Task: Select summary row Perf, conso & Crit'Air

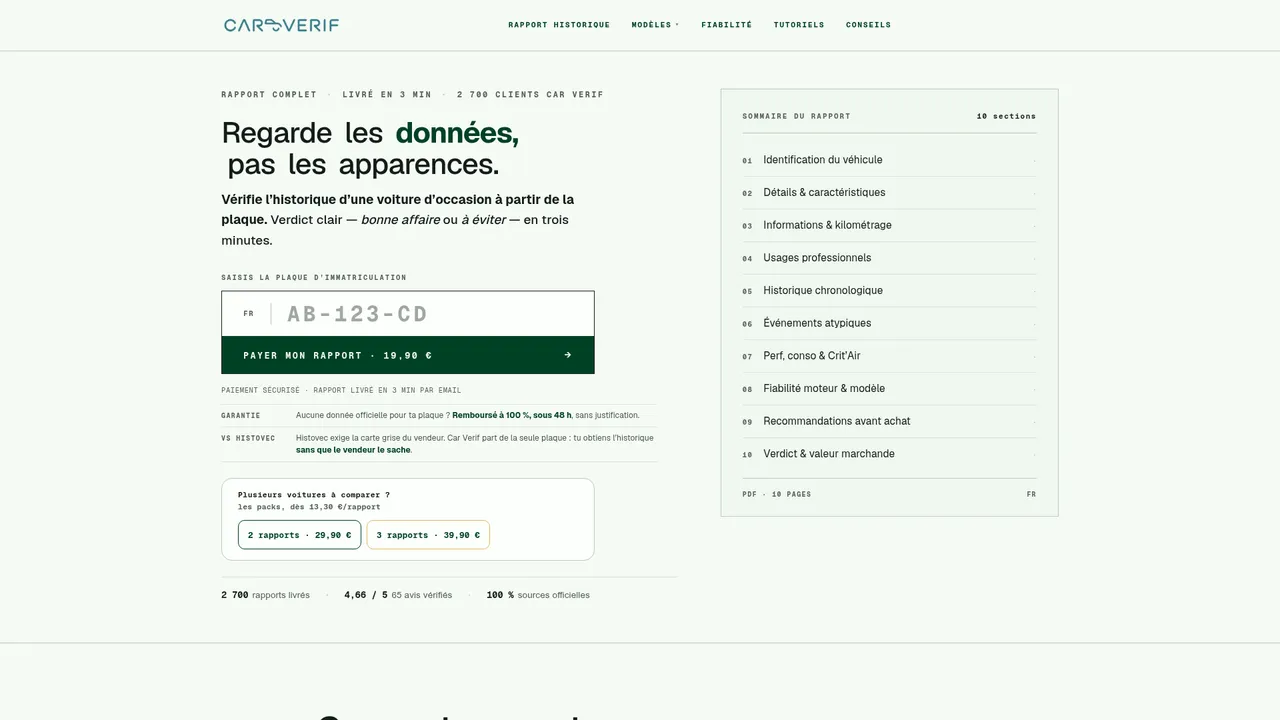Action: coord(889,356)
